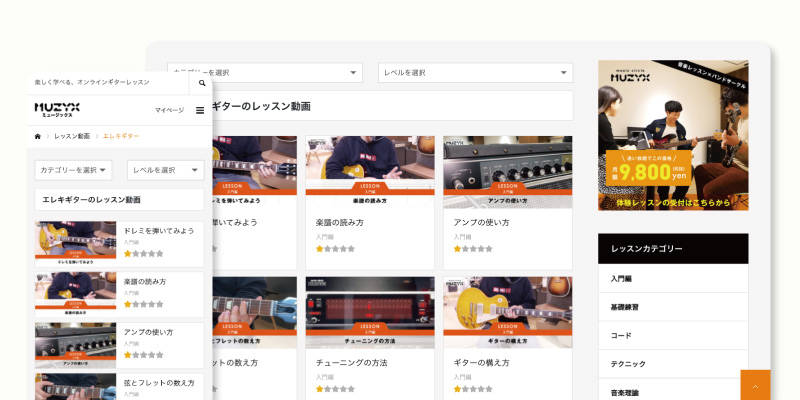The height and width of the screenshot is (400, 800).
Task: Select 入門編 in lesson category sidebar
Action: 673,279
